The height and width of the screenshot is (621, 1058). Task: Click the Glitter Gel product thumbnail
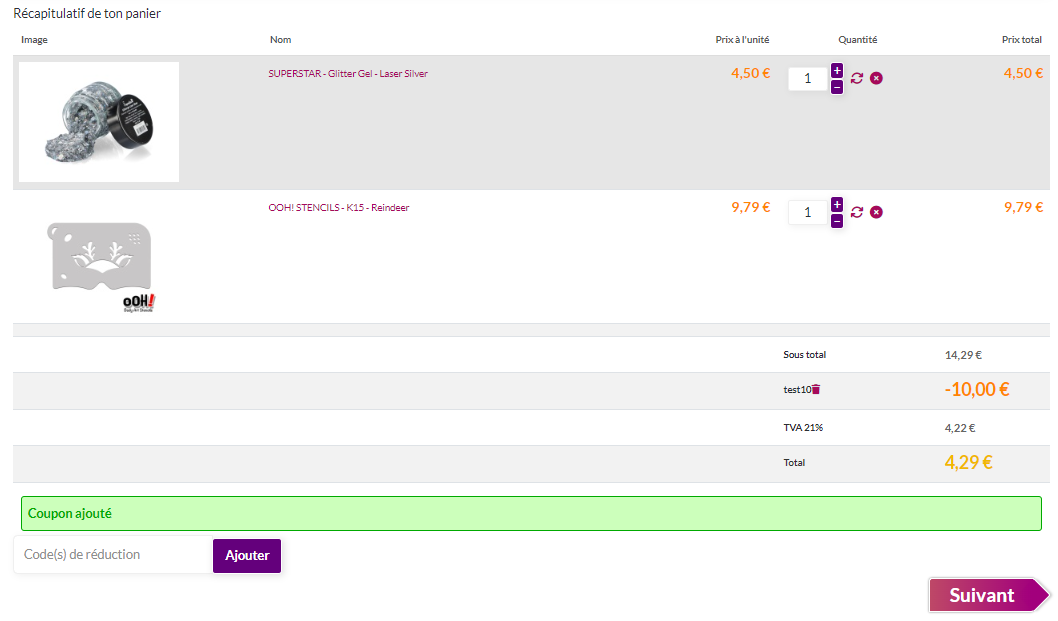[x=99, y=122]
